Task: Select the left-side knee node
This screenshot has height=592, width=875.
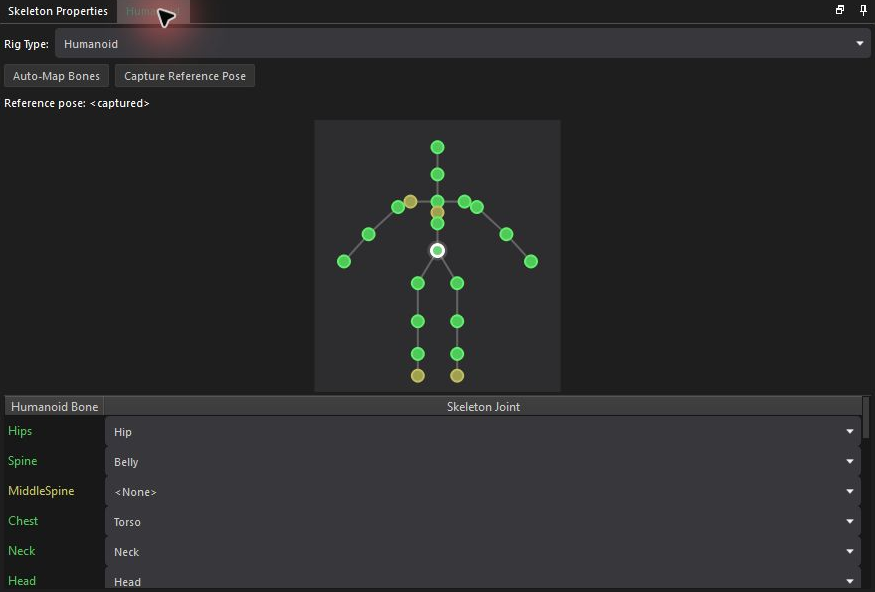Action: (x=417, y=321)
